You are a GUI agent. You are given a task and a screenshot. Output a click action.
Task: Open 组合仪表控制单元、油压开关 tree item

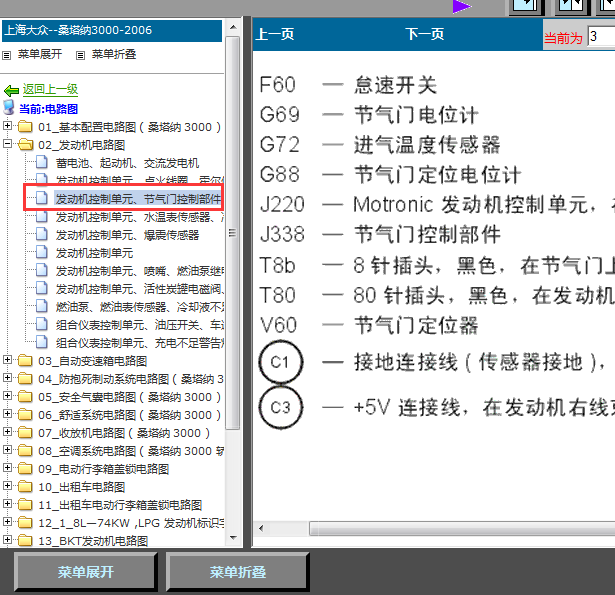[140, 325]
